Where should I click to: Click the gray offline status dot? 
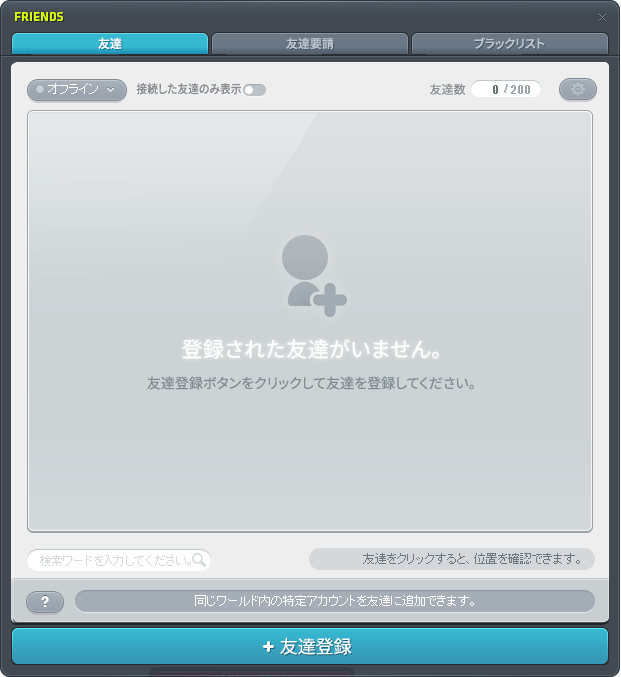tap(40, 90)
